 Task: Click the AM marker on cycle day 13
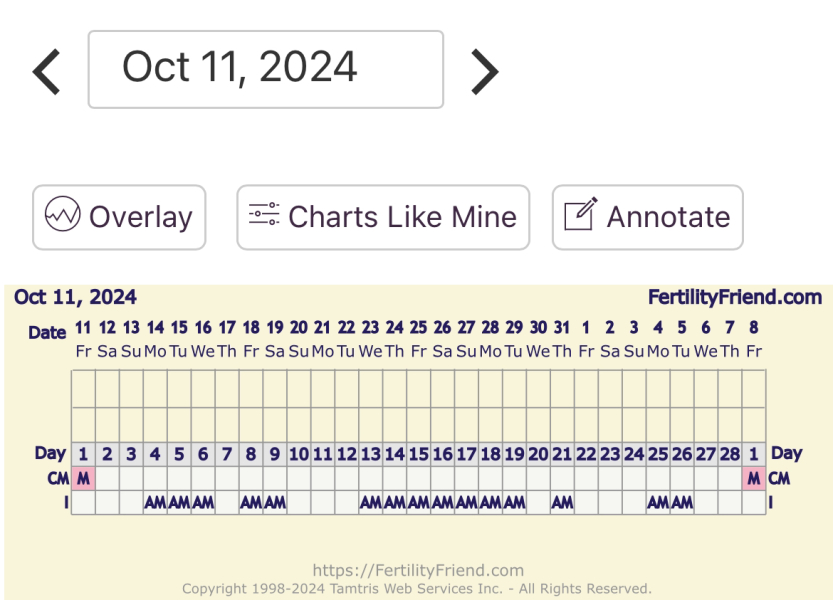point(371,502)
